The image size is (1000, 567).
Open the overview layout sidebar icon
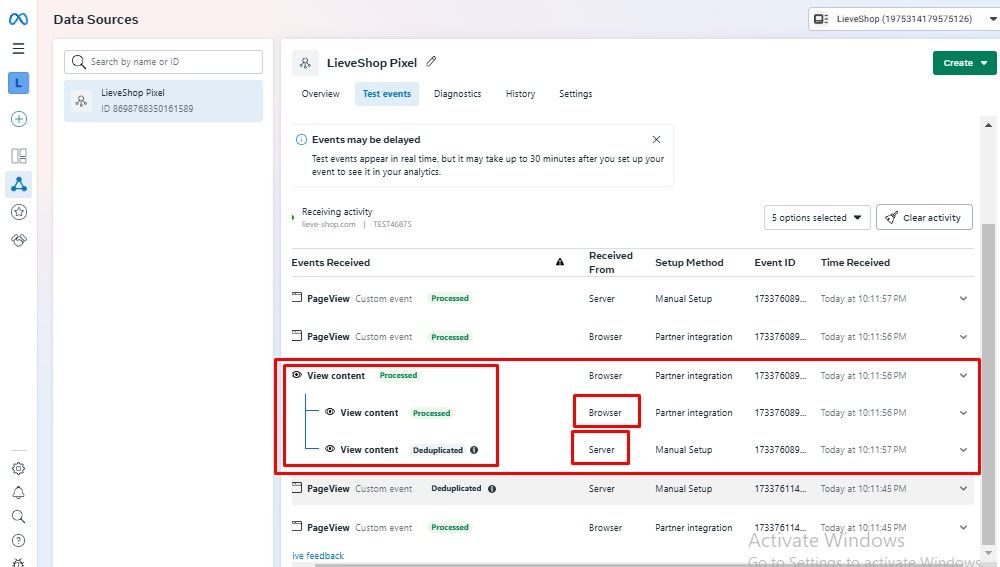click(x=18, y=156)
